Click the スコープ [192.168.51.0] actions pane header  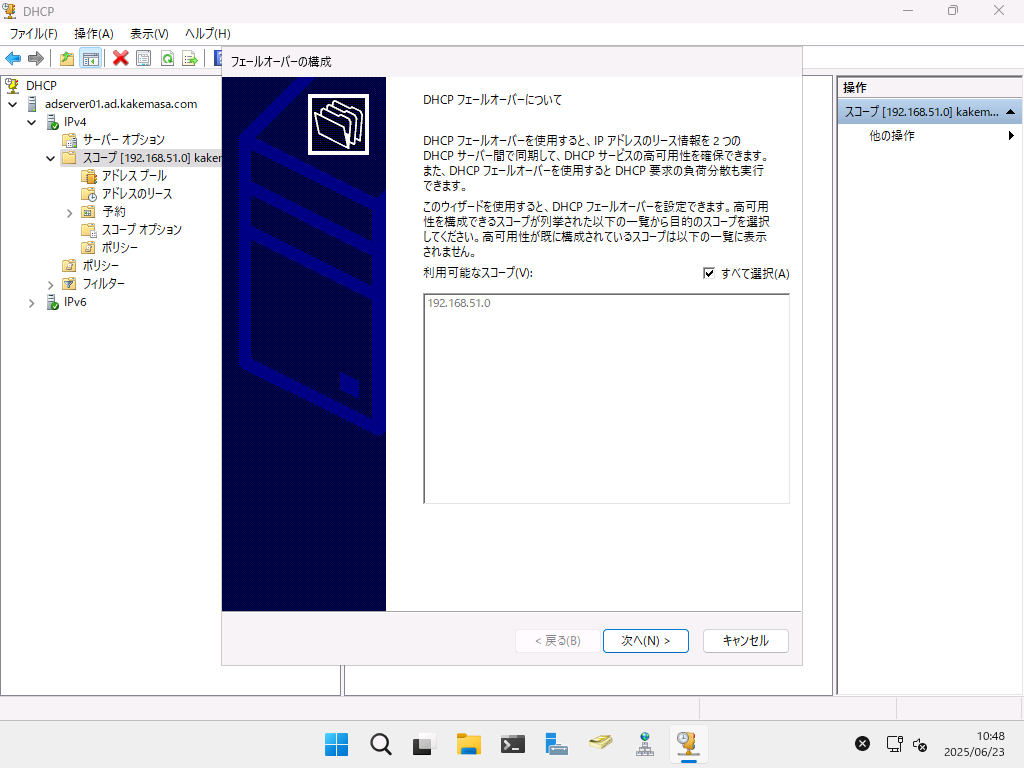(x=929, y=112)
